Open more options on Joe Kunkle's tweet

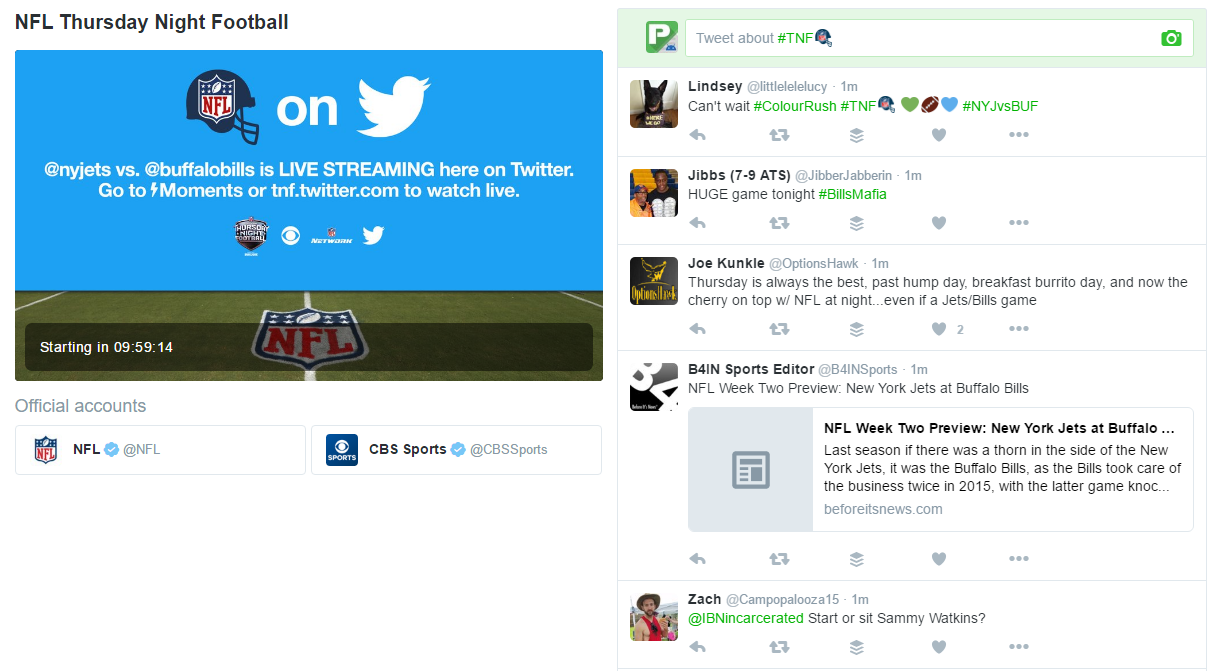pyautogui.click(x=1019, y=329)
